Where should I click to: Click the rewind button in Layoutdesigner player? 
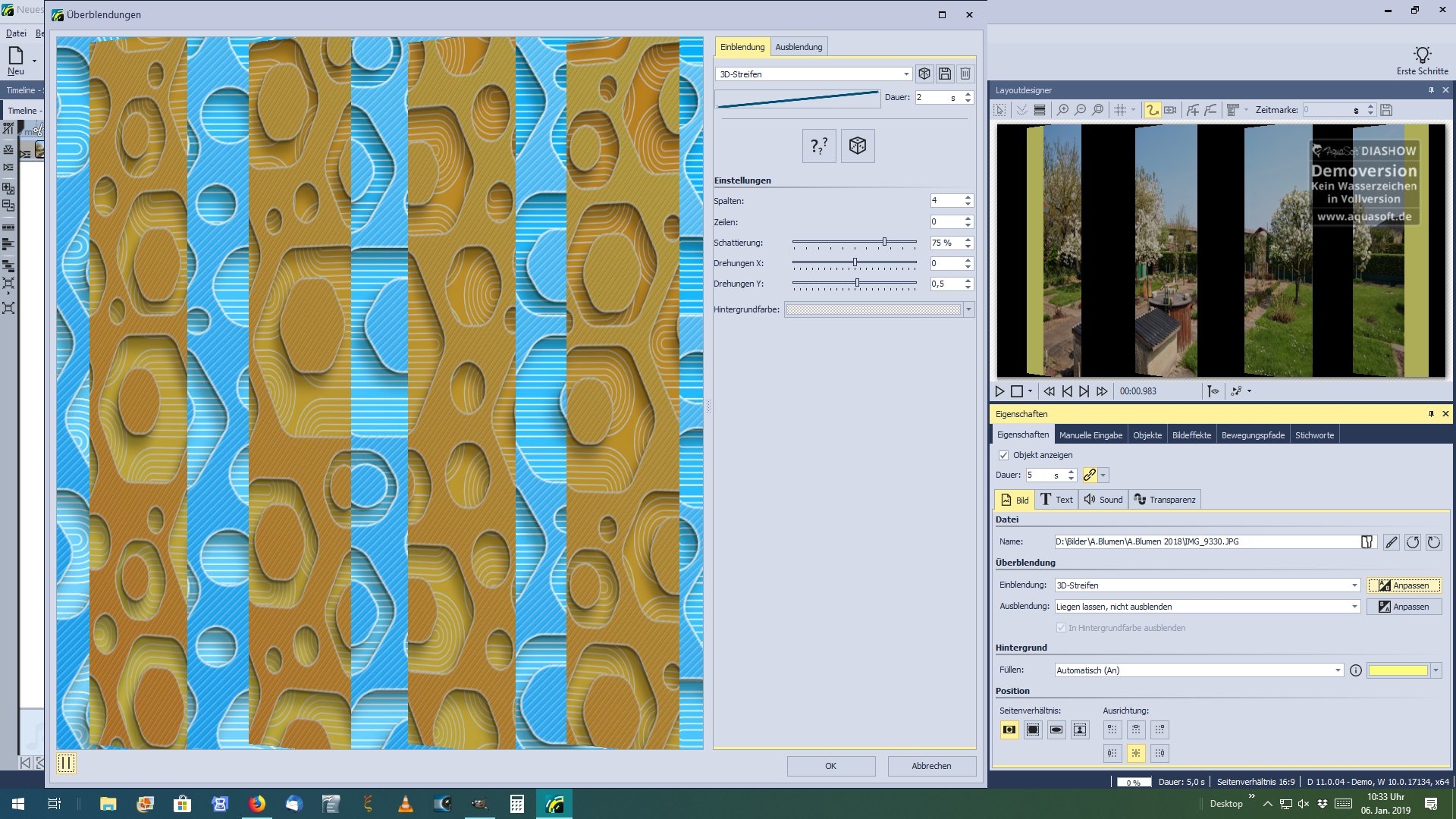pos(1049,391)
